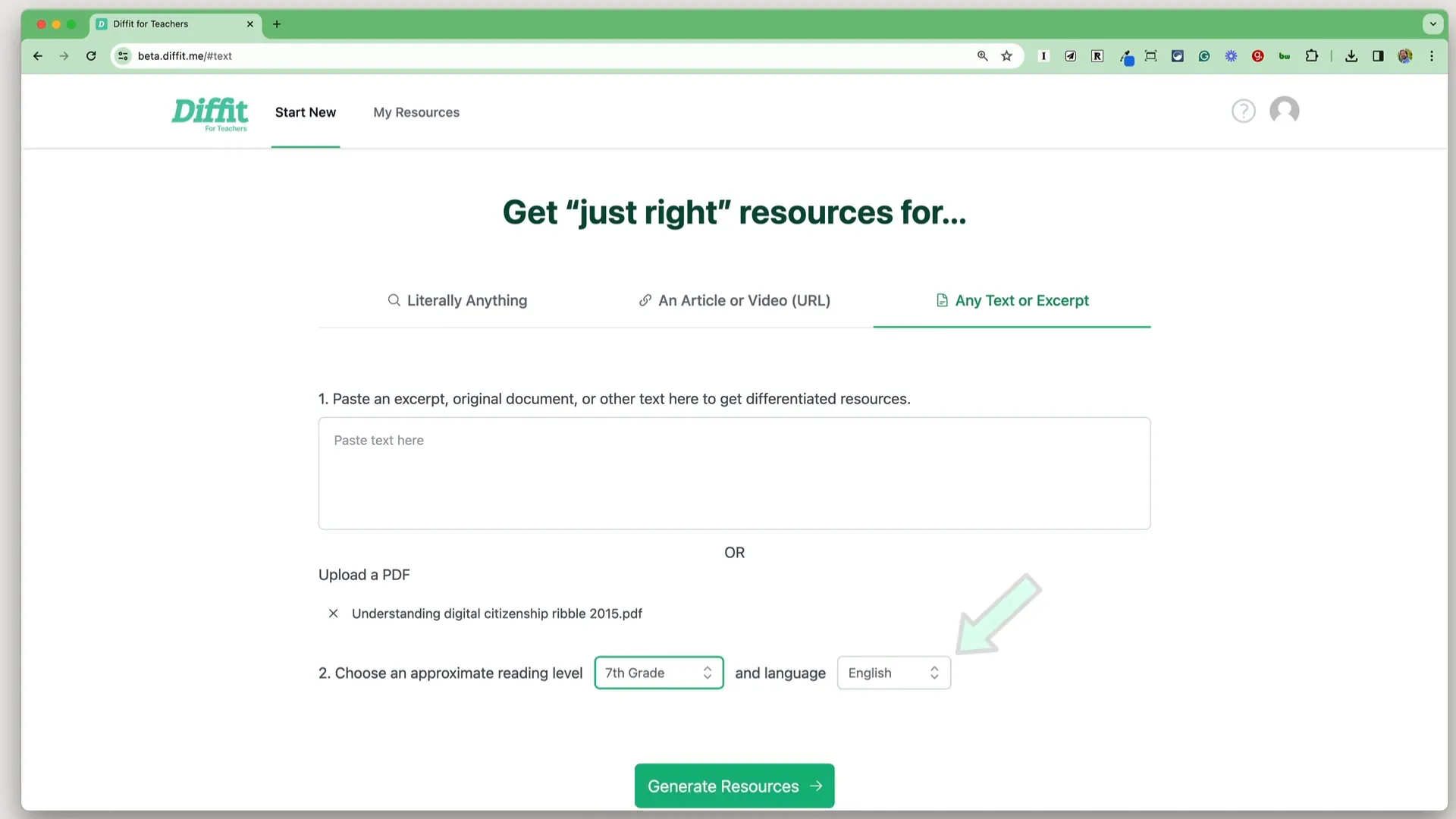Click the Upload a PDF label

pyautogui.click(x=364, y=575)
